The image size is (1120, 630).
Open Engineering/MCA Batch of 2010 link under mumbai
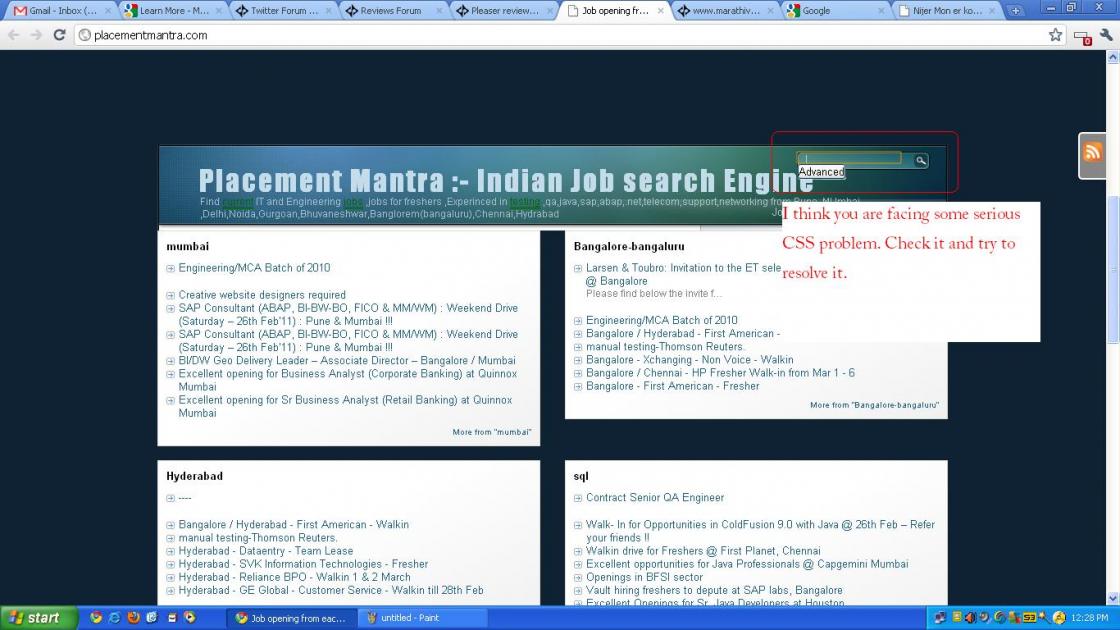pyautogui.click(x=254, y=268)
